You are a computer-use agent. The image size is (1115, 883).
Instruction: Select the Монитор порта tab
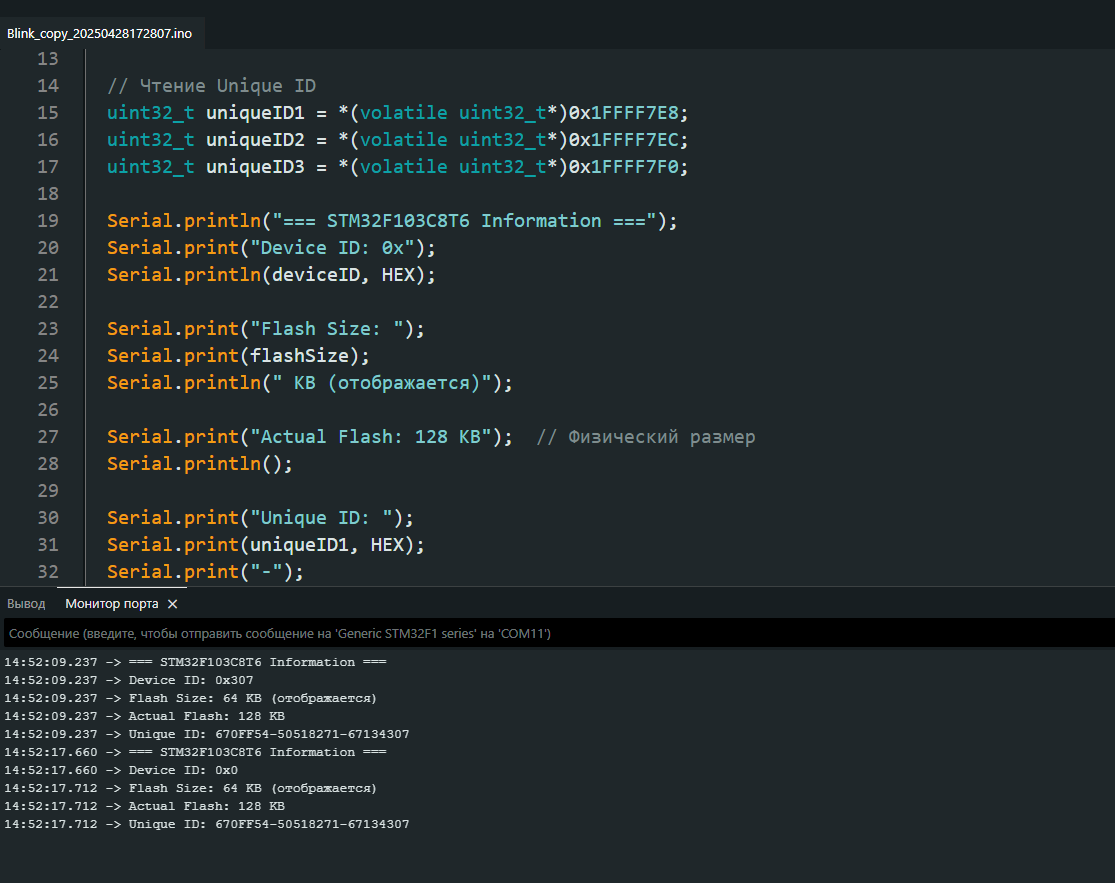pyautogui.click(x=111, y=604)
